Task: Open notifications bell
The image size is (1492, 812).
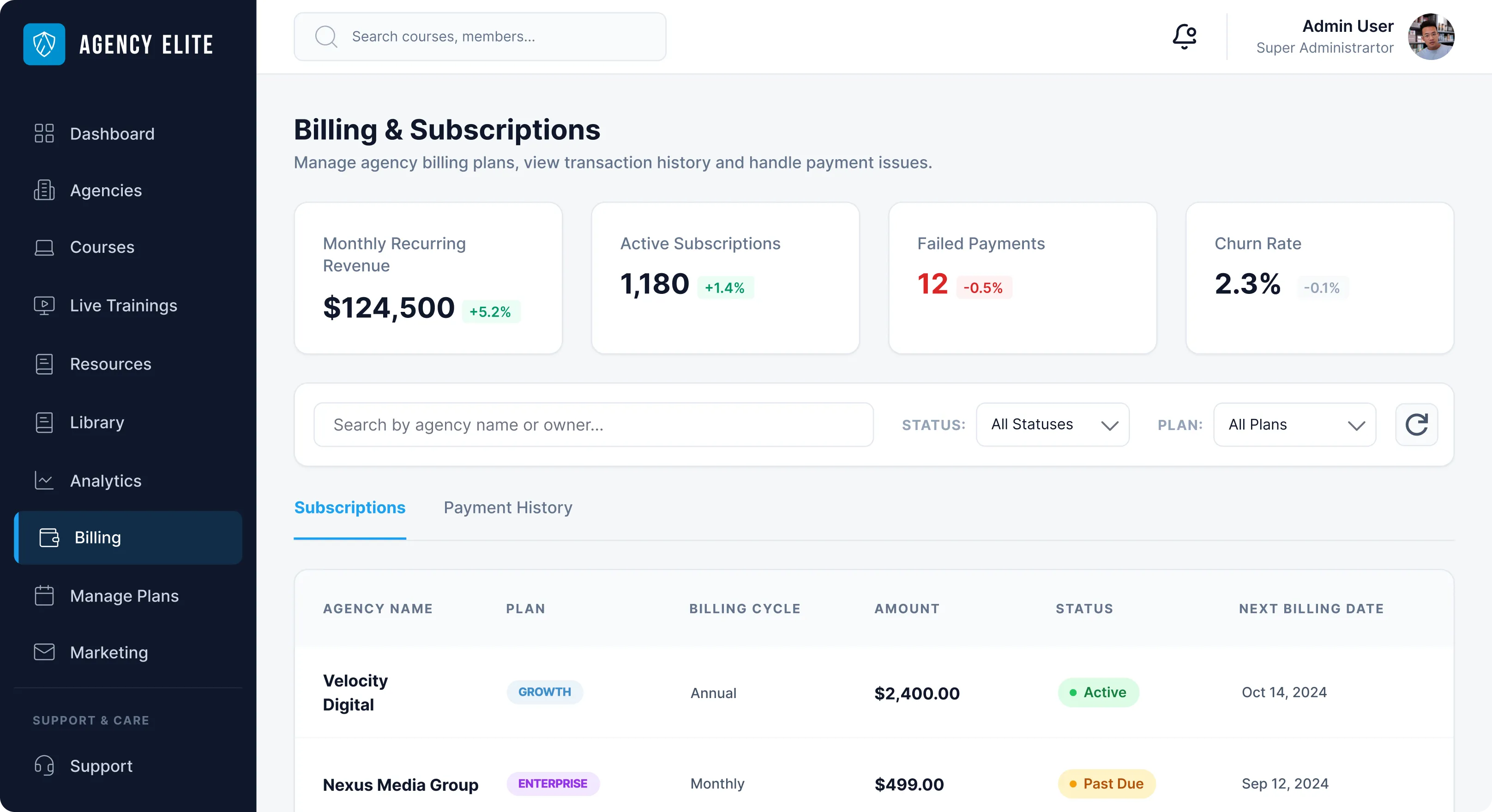Action: [1185, 36]
